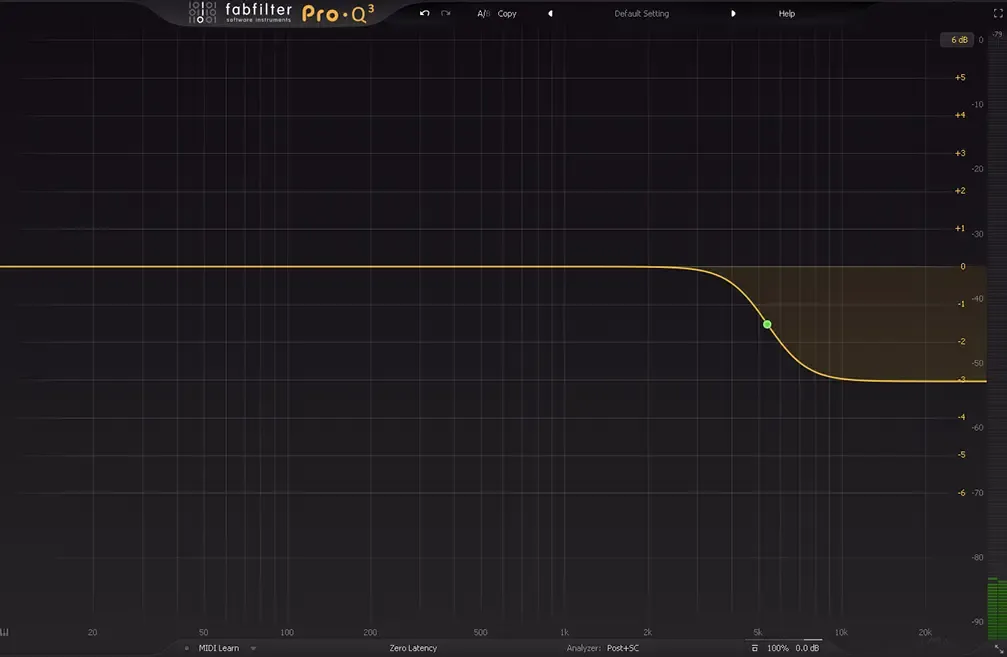Viewport: 1007px width, 657px height.
Task: Click the "Analyzer:" label
Action: click(x=584, y=648)
